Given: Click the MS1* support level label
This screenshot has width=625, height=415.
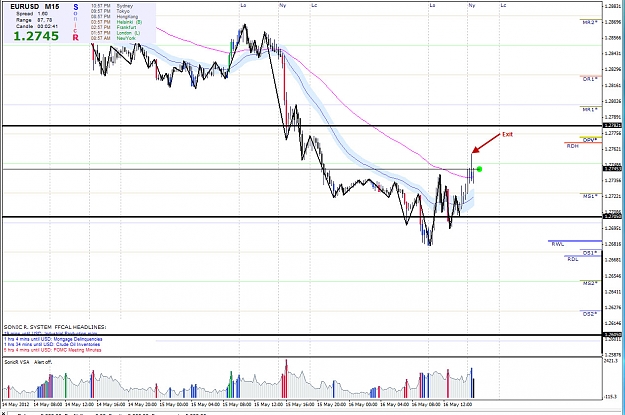Looking at the screenshot, I should pyautogui.click(x=590, y=196).
